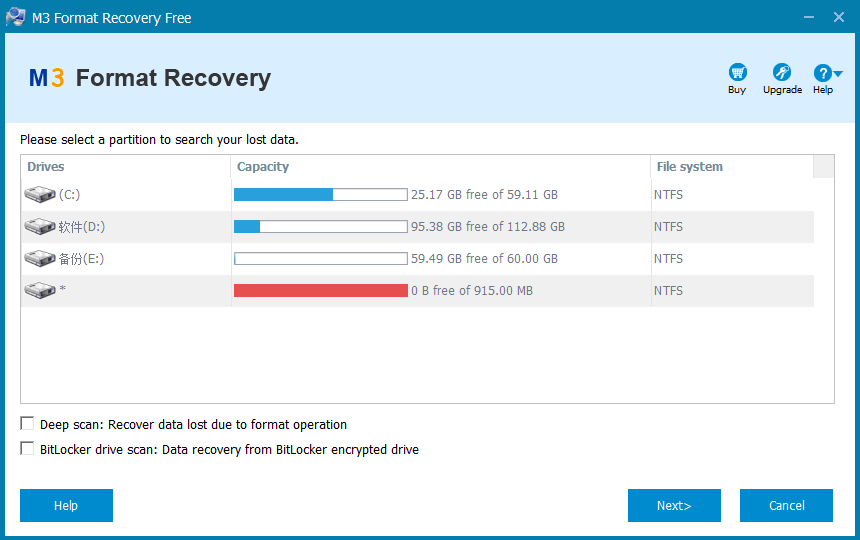Select the C: drive icon
860x540 pixels.
(39, 194)
